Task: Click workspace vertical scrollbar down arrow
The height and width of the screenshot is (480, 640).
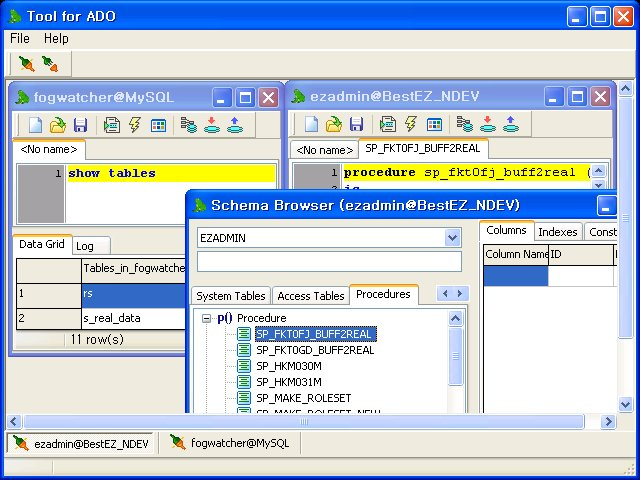Action: 625,404
